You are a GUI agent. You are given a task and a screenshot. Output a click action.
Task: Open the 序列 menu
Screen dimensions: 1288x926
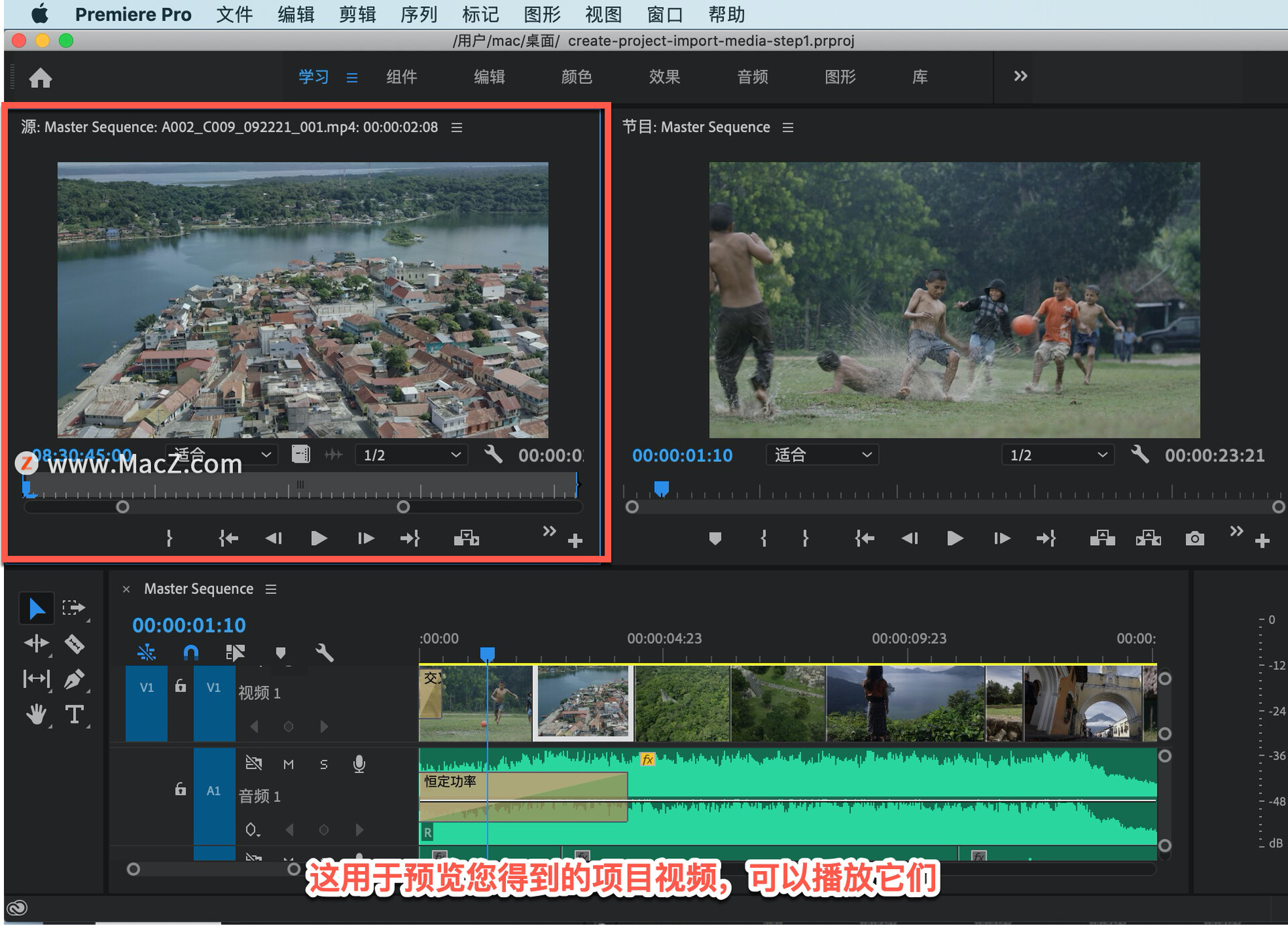[419, 14]
